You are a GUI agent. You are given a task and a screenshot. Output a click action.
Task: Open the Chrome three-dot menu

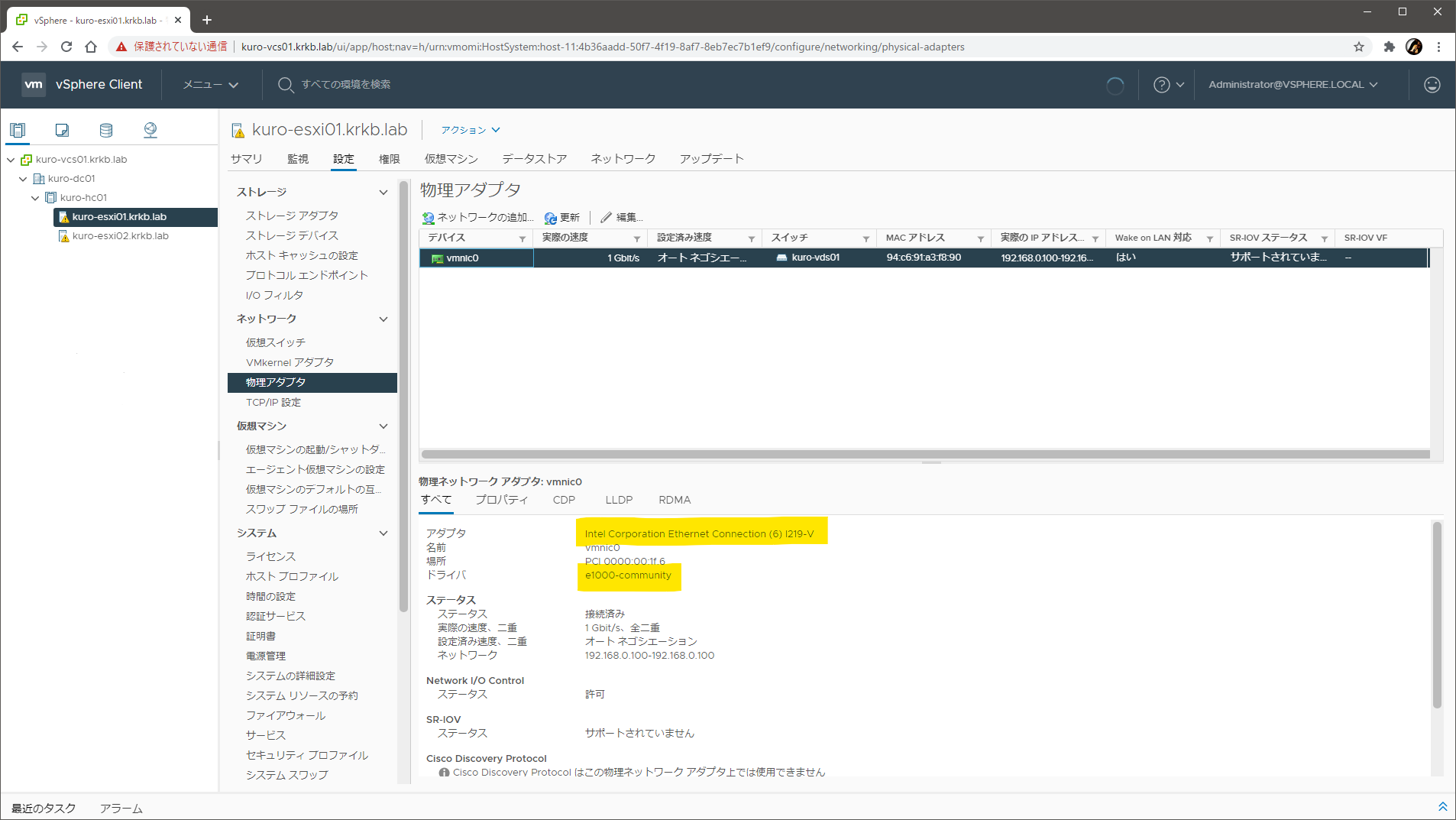pyautogui.click(x=1438, y=47)
